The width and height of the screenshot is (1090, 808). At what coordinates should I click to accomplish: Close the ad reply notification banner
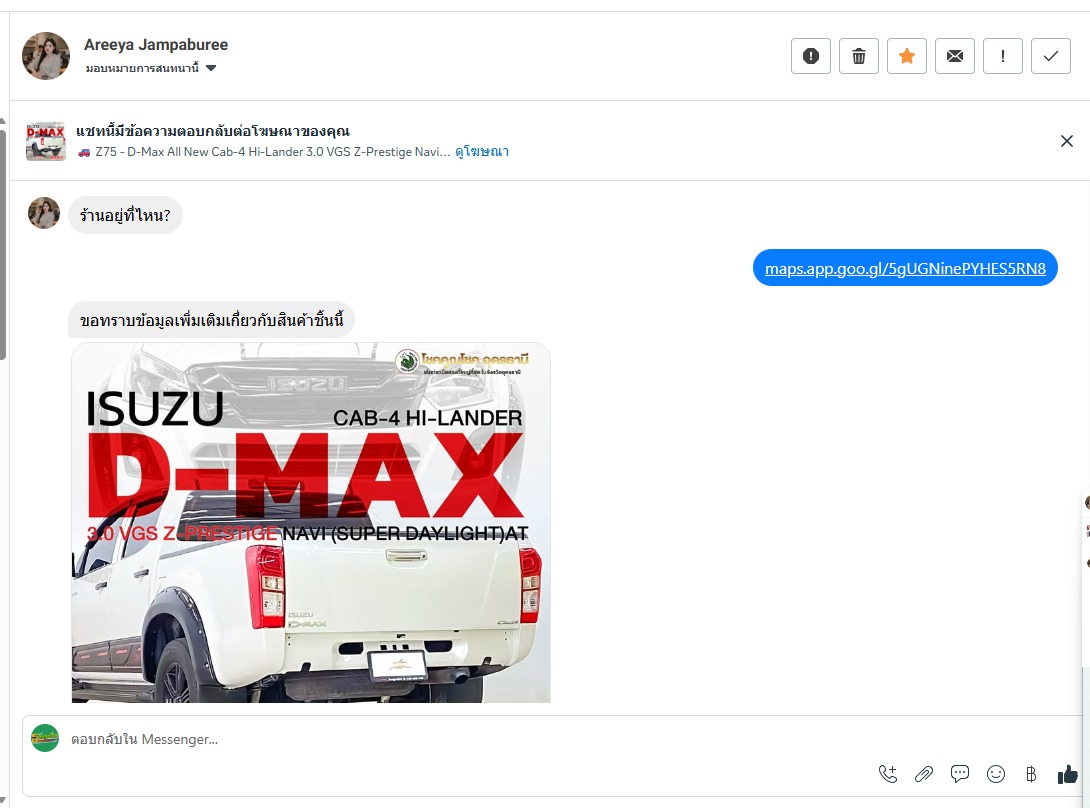click(1066, 141)
